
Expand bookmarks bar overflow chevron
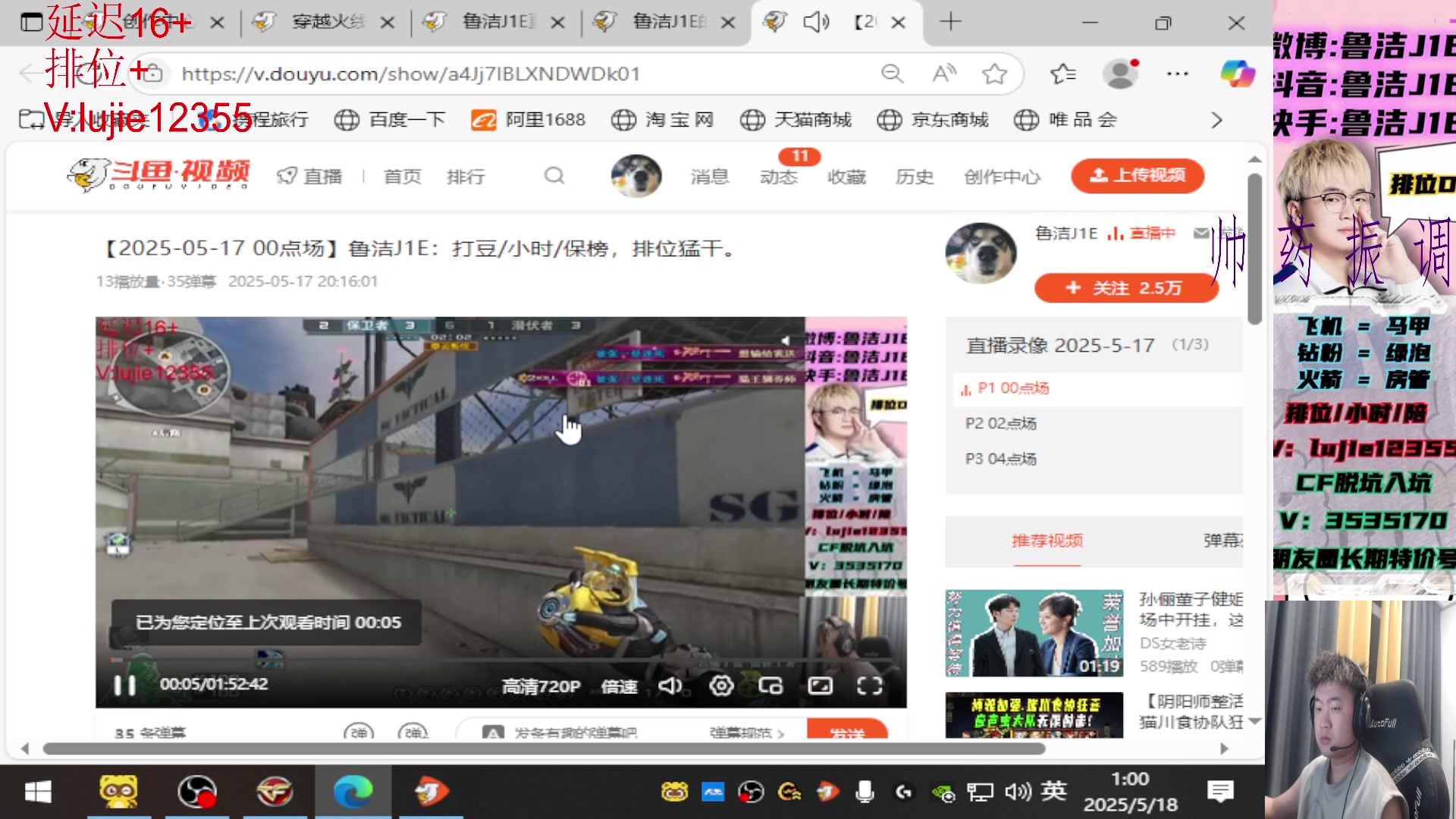[x=1216, y=120]
